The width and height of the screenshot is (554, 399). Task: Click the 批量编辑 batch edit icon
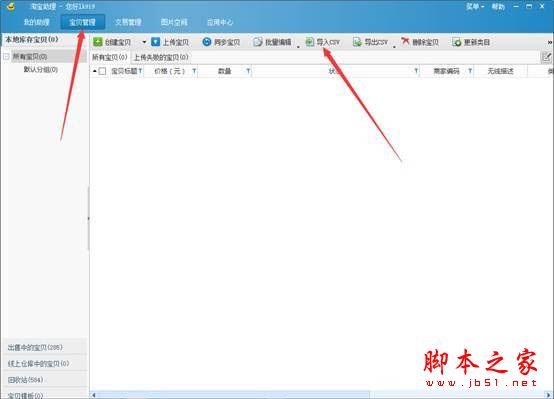[x=258, y=42]
